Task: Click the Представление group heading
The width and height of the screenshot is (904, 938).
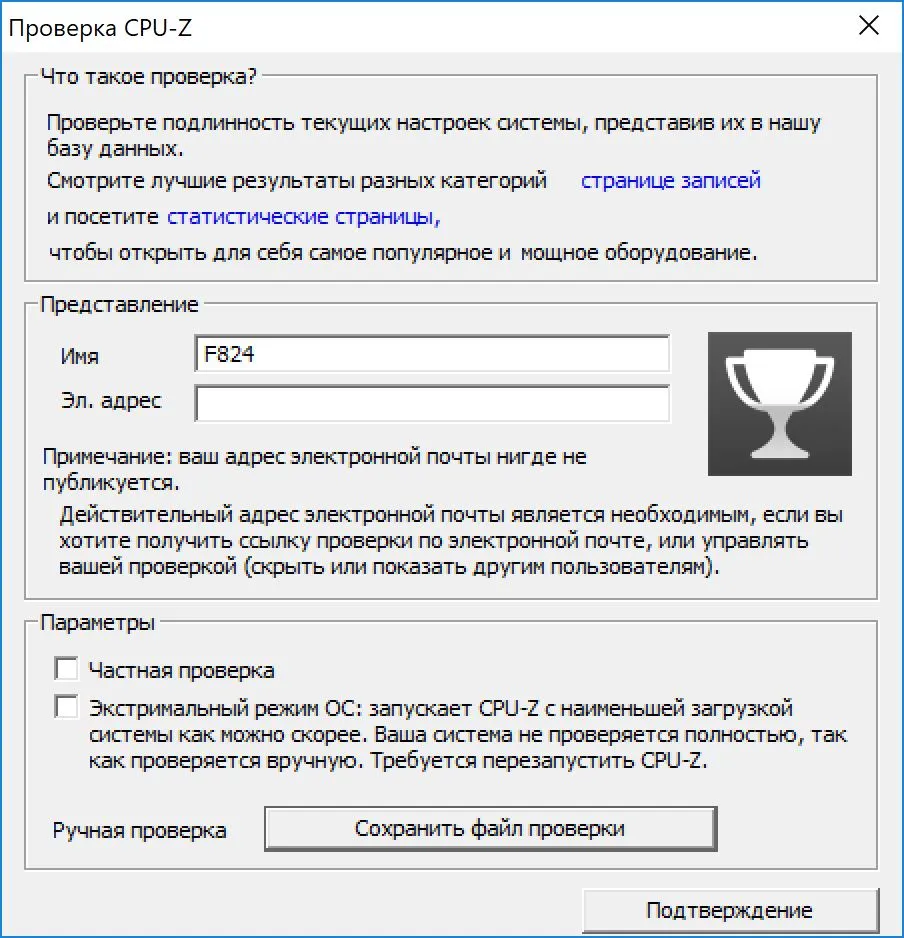Action: point(120,304)
